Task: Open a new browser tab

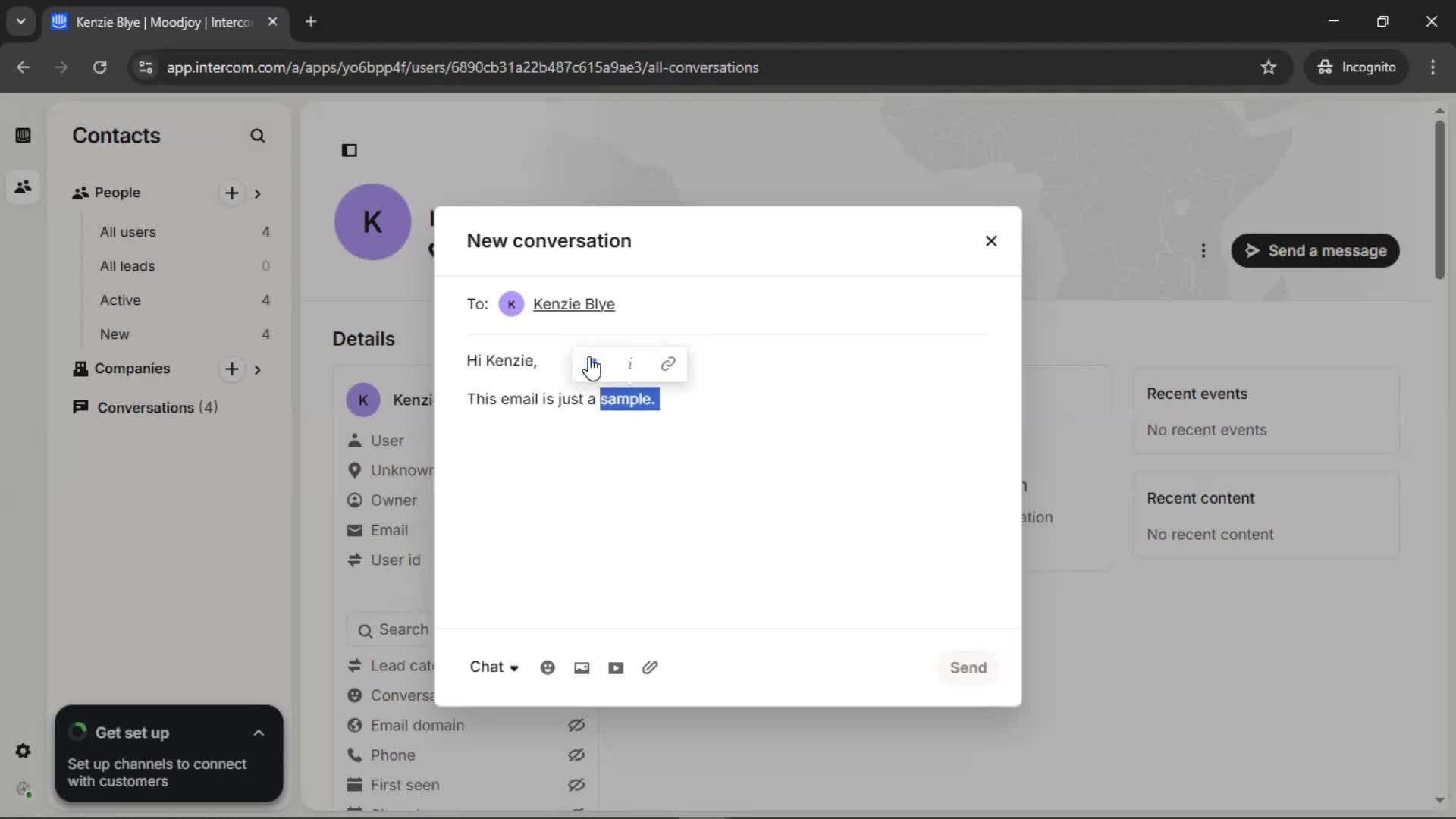Action: 311,22
